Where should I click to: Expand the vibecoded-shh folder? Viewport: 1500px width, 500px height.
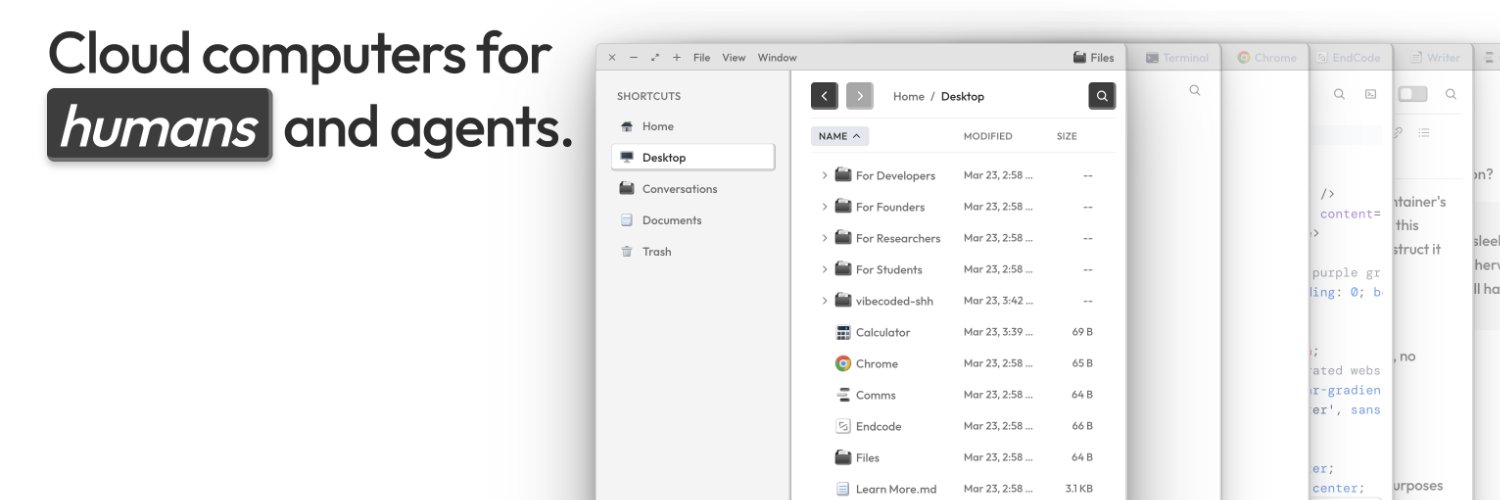tap(825, 301)
